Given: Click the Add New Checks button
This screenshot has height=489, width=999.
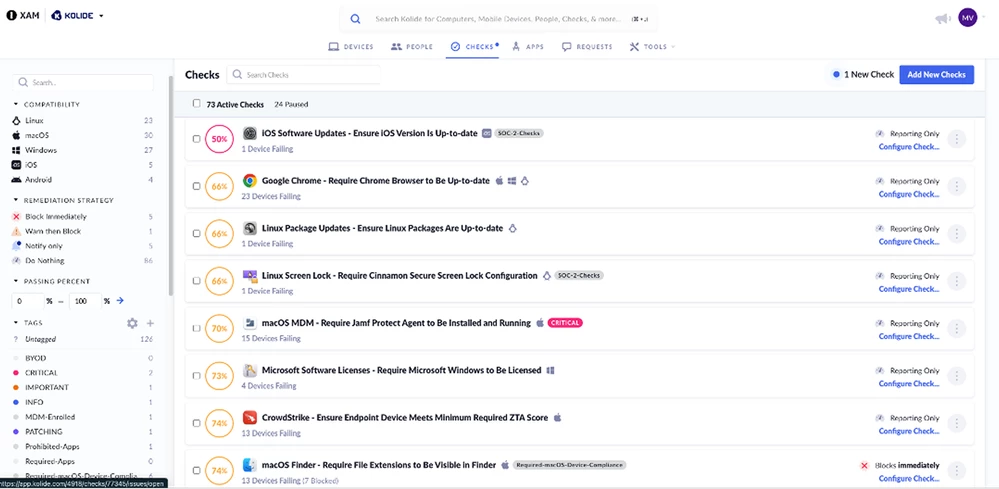Looking at the screenshot, I should [x=937, y=74].
